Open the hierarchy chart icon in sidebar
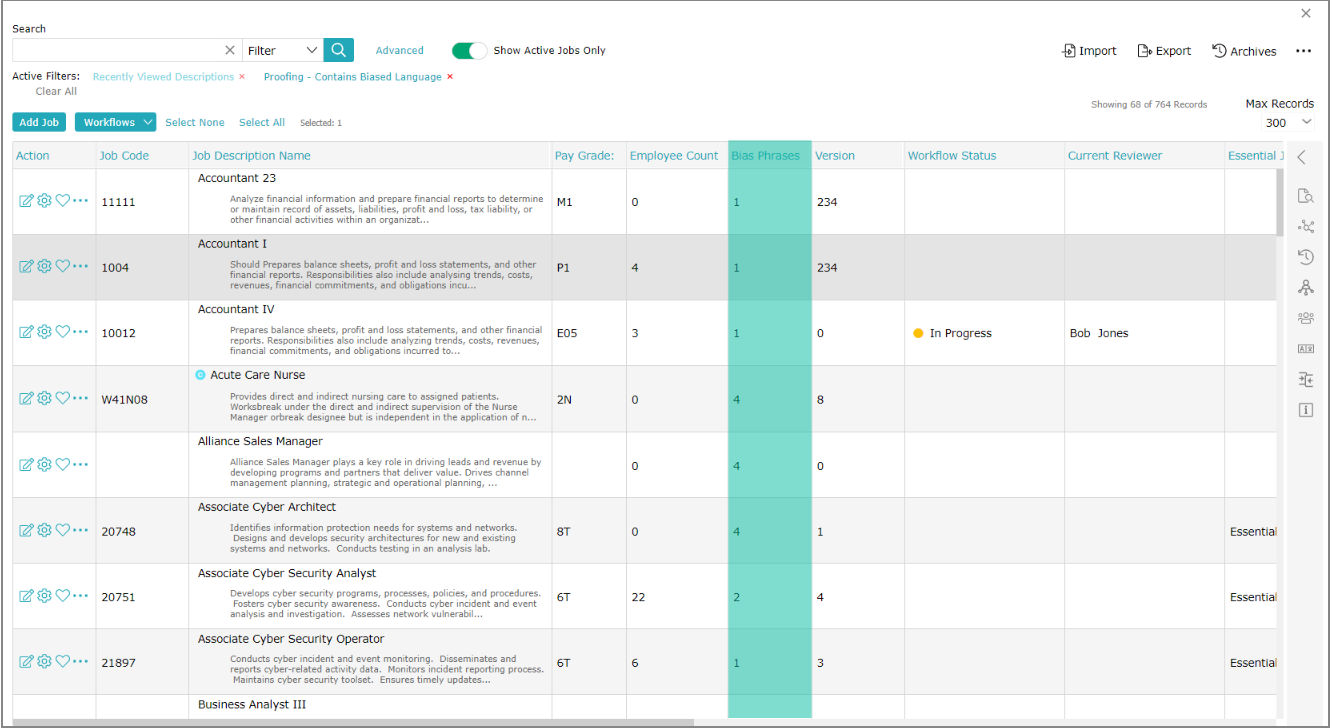The width and height of the screenshot is (1330, 728). coord(1305,288)
